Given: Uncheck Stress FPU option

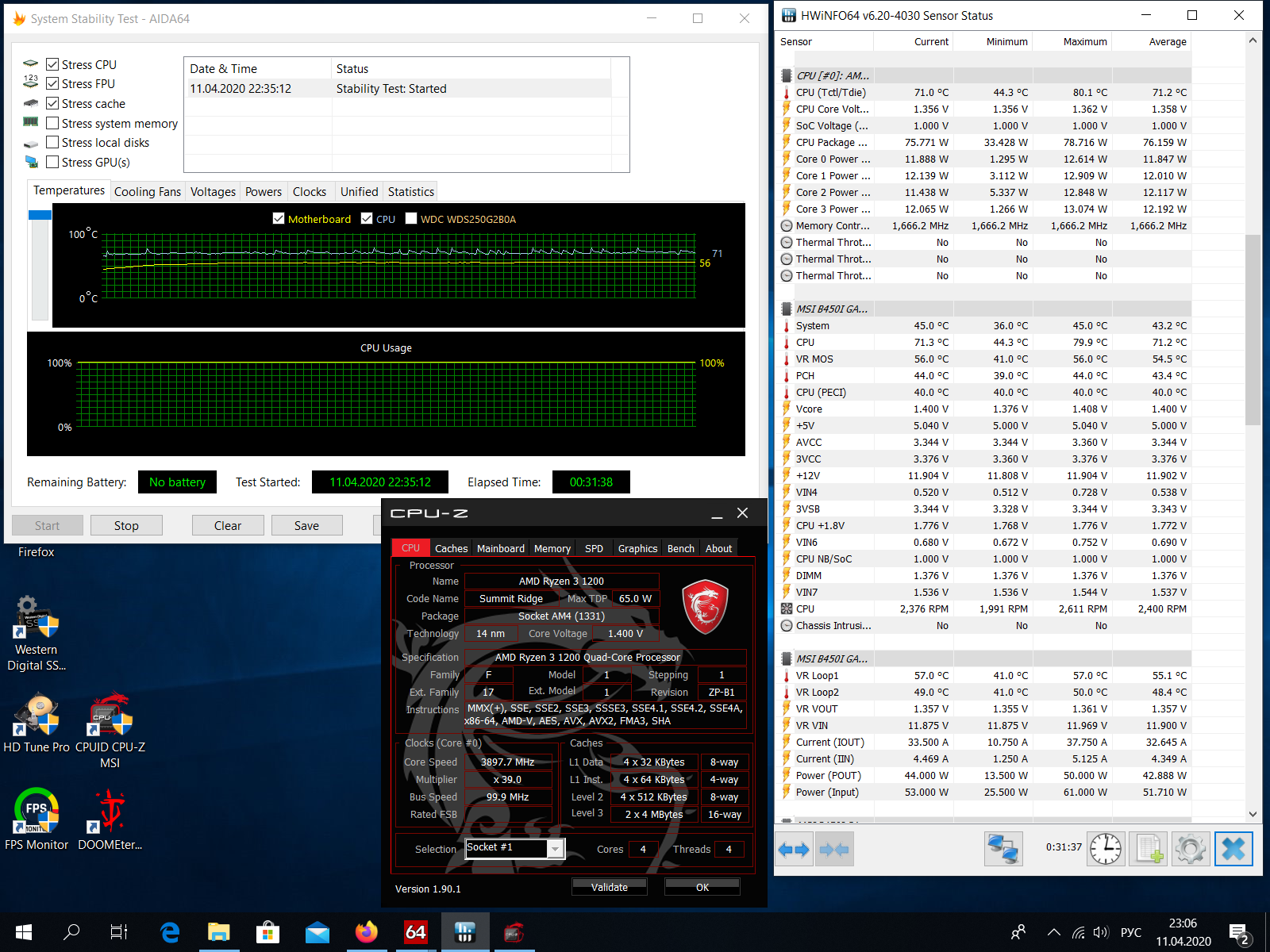Looking at the screenshot, I should pos(52,83).
